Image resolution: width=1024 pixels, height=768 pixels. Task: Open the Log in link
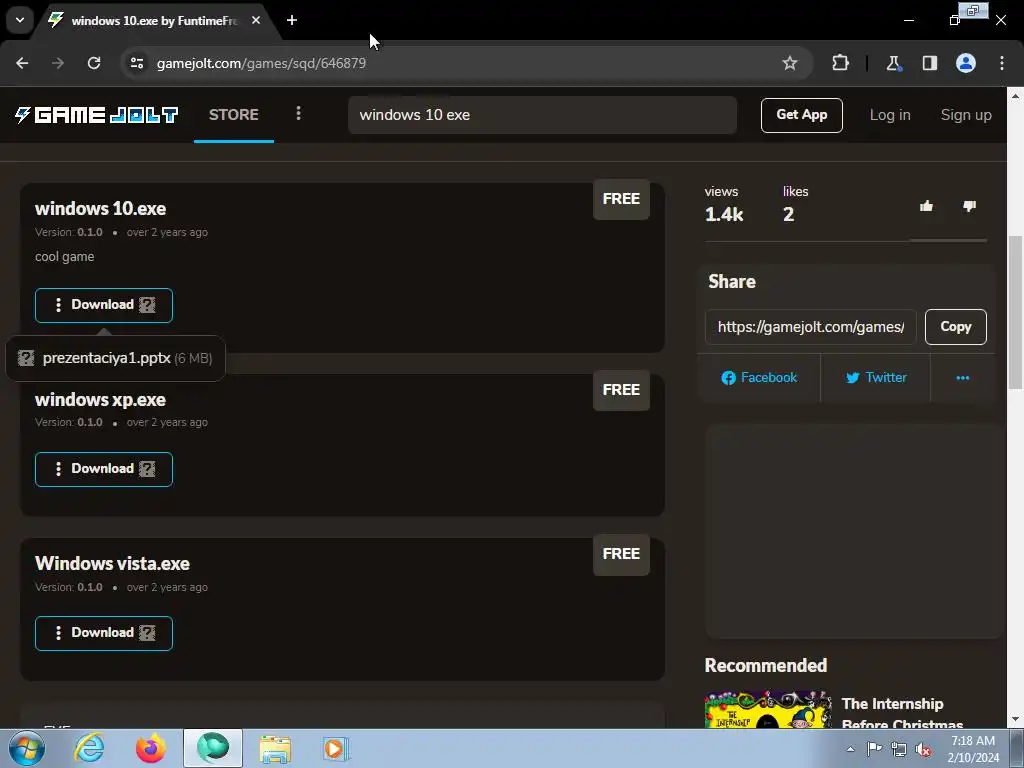coord(889,115)
